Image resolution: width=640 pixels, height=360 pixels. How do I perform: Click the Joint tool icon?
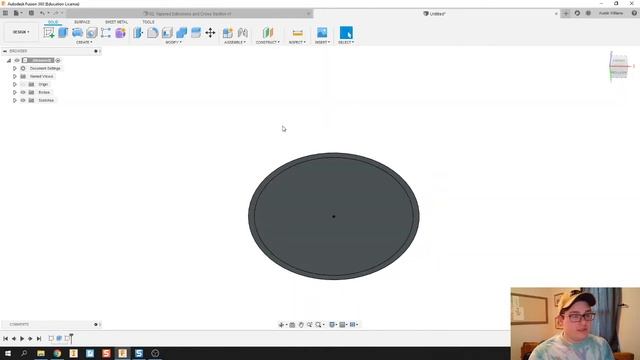[x=242, y=33]
